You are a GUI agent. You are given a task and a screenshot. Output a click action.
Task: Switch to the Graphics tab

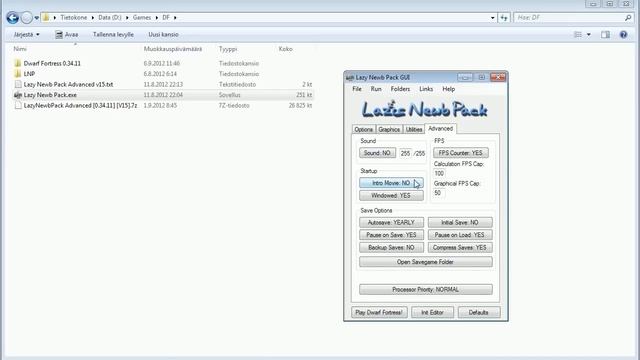[x=389, y=129]
